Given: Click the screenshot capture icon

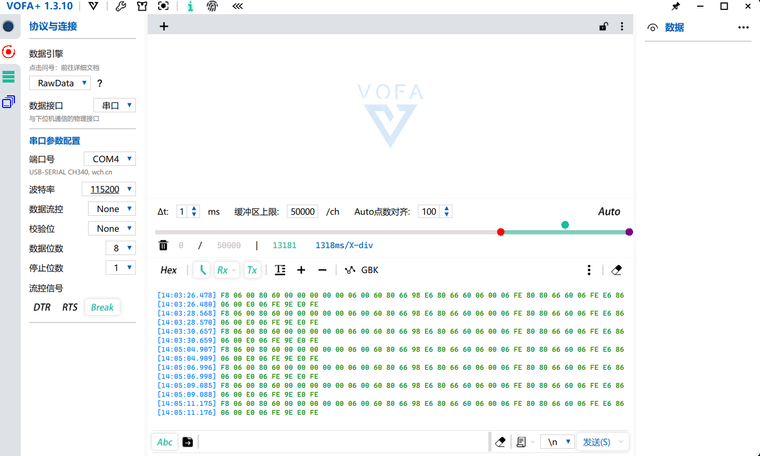Looking at the screenshot, I should coord(163,6).
